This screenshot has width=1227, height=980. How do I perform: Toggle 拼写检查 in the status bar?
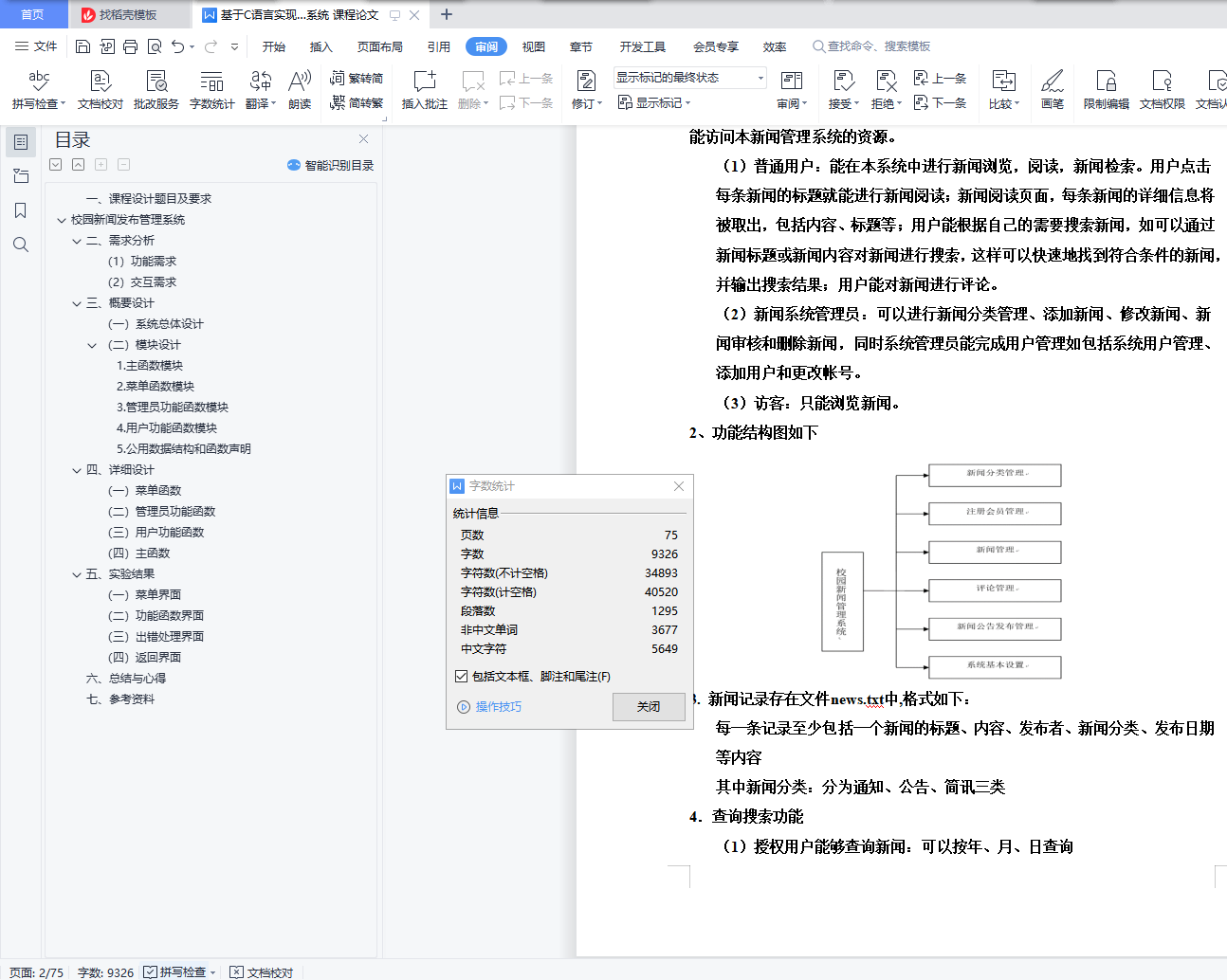[179, 972]
